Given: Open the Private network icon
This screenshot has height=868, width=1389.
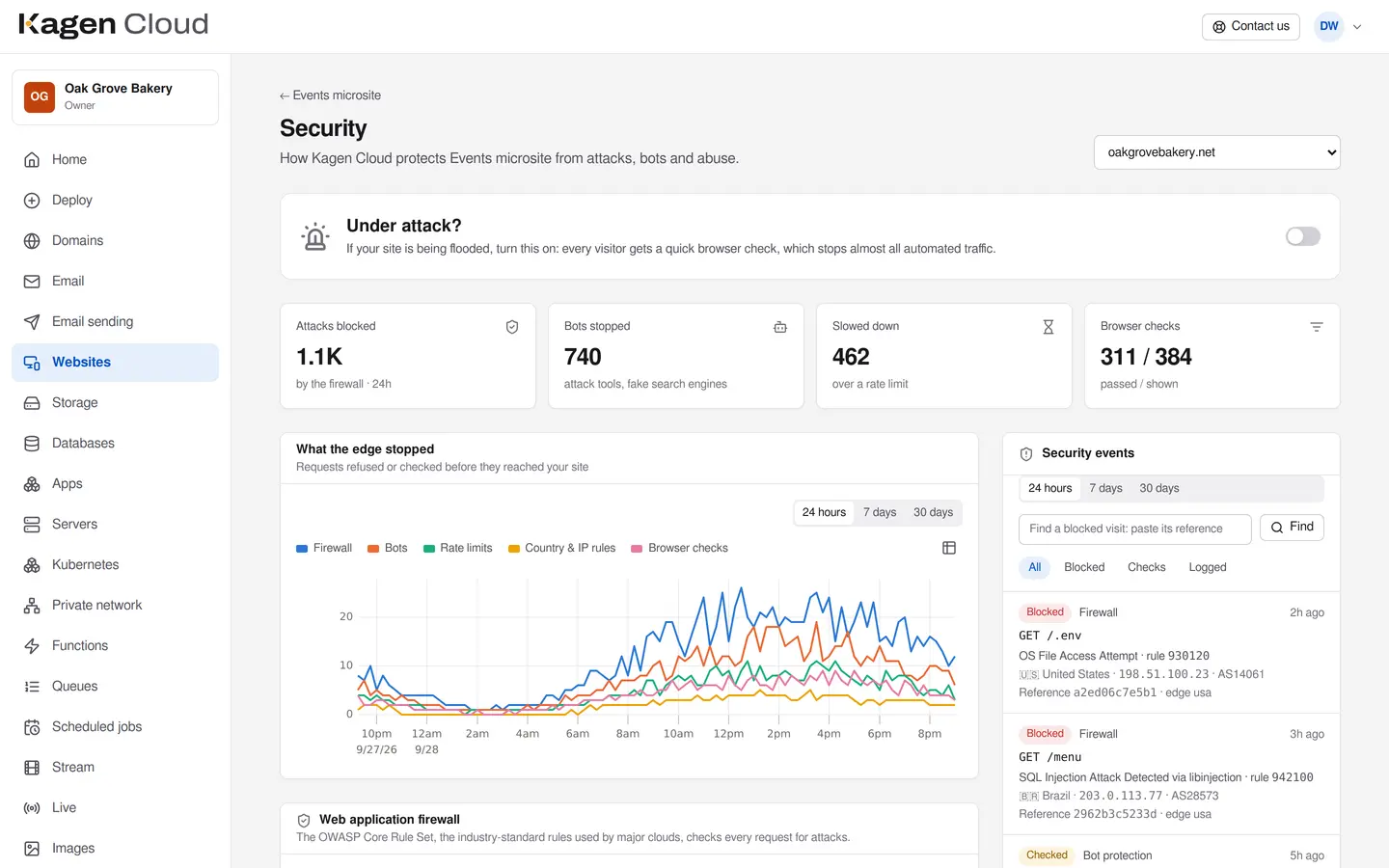Looking at the screenshot, I should click(32, 606).
